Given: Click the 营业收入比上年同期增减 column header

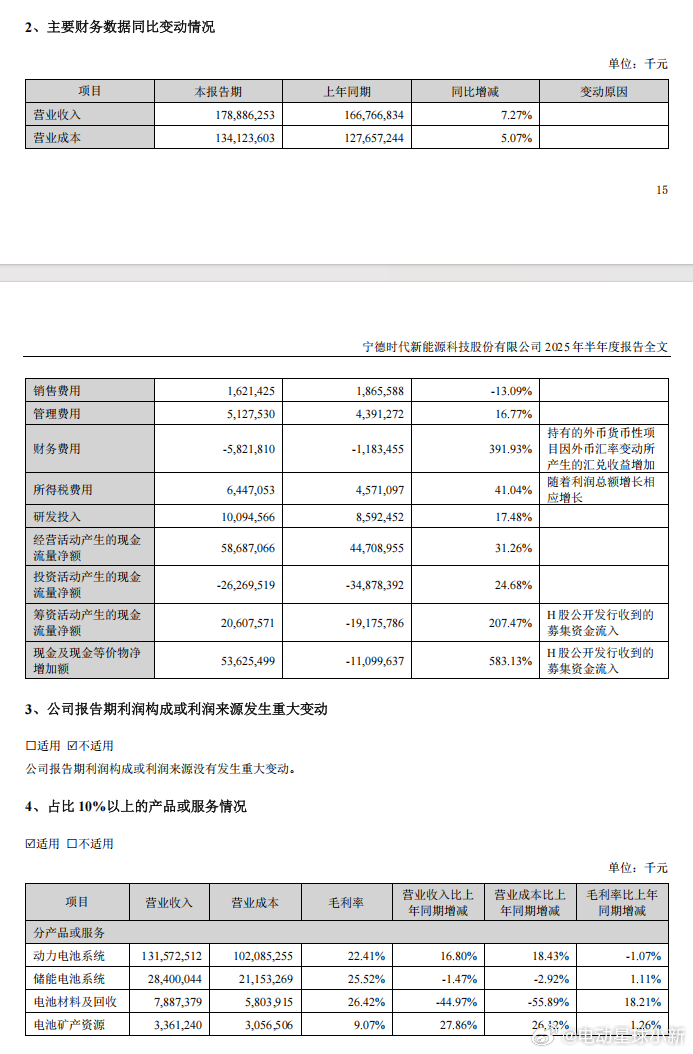Looking at the screenshot, I should [x=438, y=902].
